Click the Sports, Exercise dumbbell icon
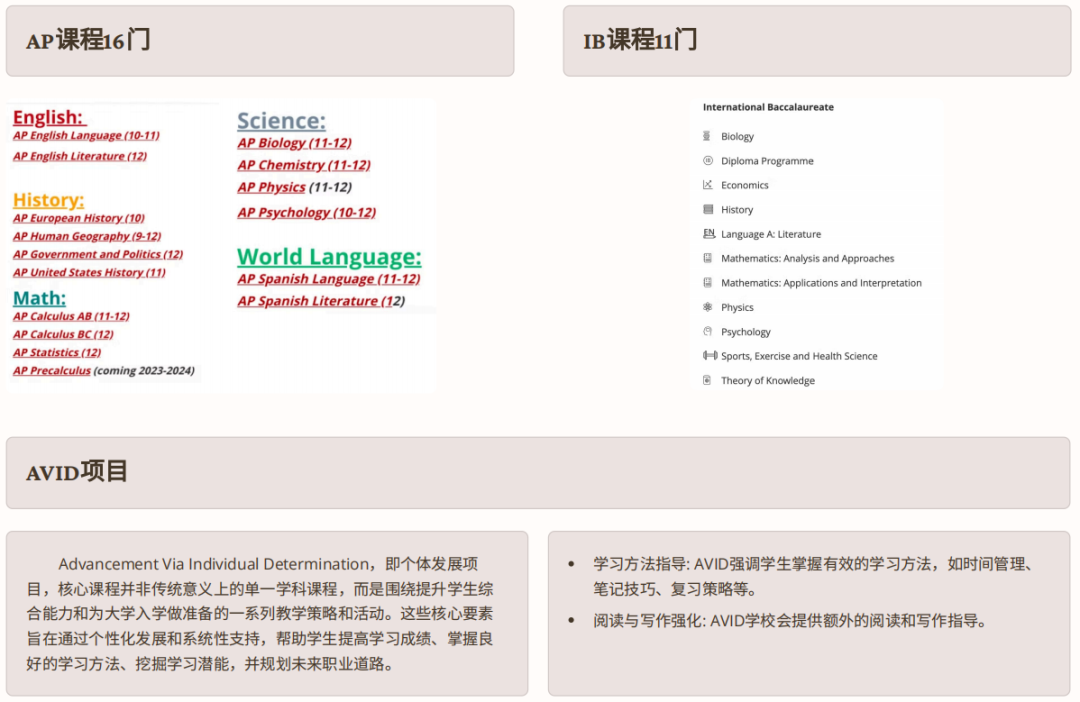The width and height of the screenshot is (1080, 702). 709,355
